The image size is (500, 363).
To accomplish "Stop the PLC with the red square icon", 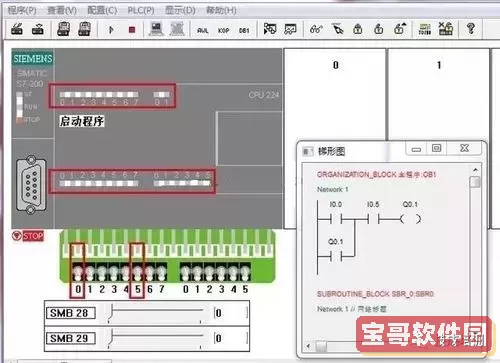I will point(132,30).
